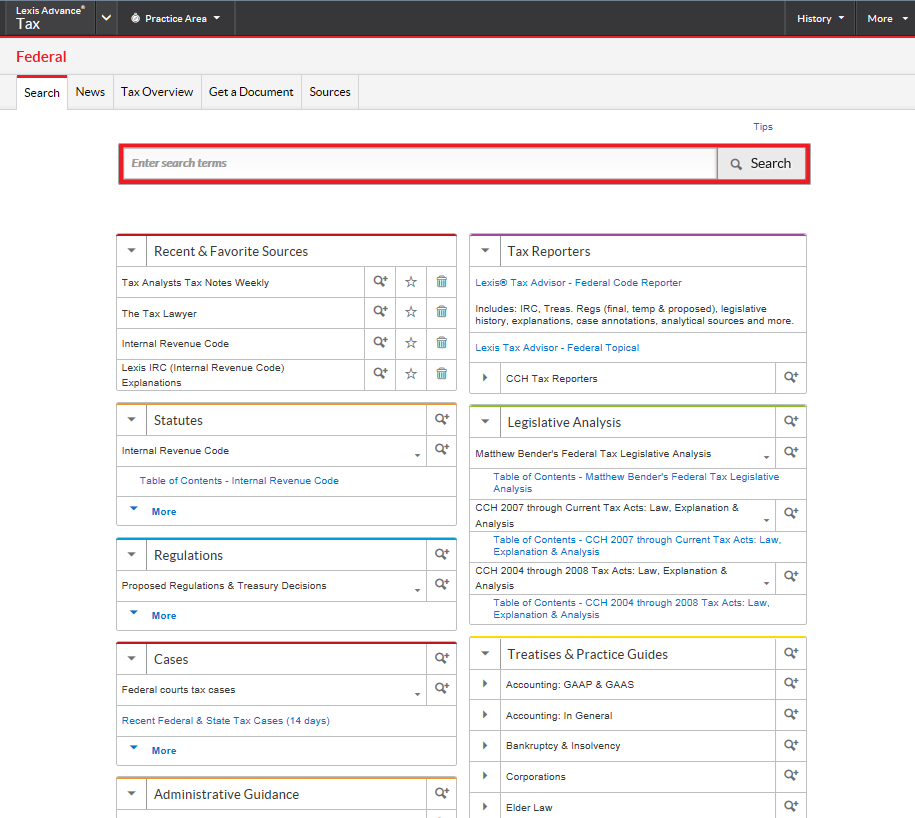Remove The Tax Lawyer using trash icon

442,312
